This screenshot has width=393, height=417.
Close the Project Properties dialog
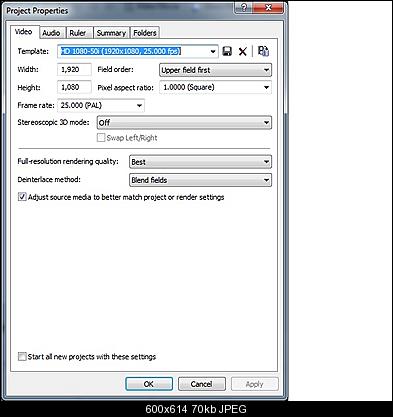268,7
